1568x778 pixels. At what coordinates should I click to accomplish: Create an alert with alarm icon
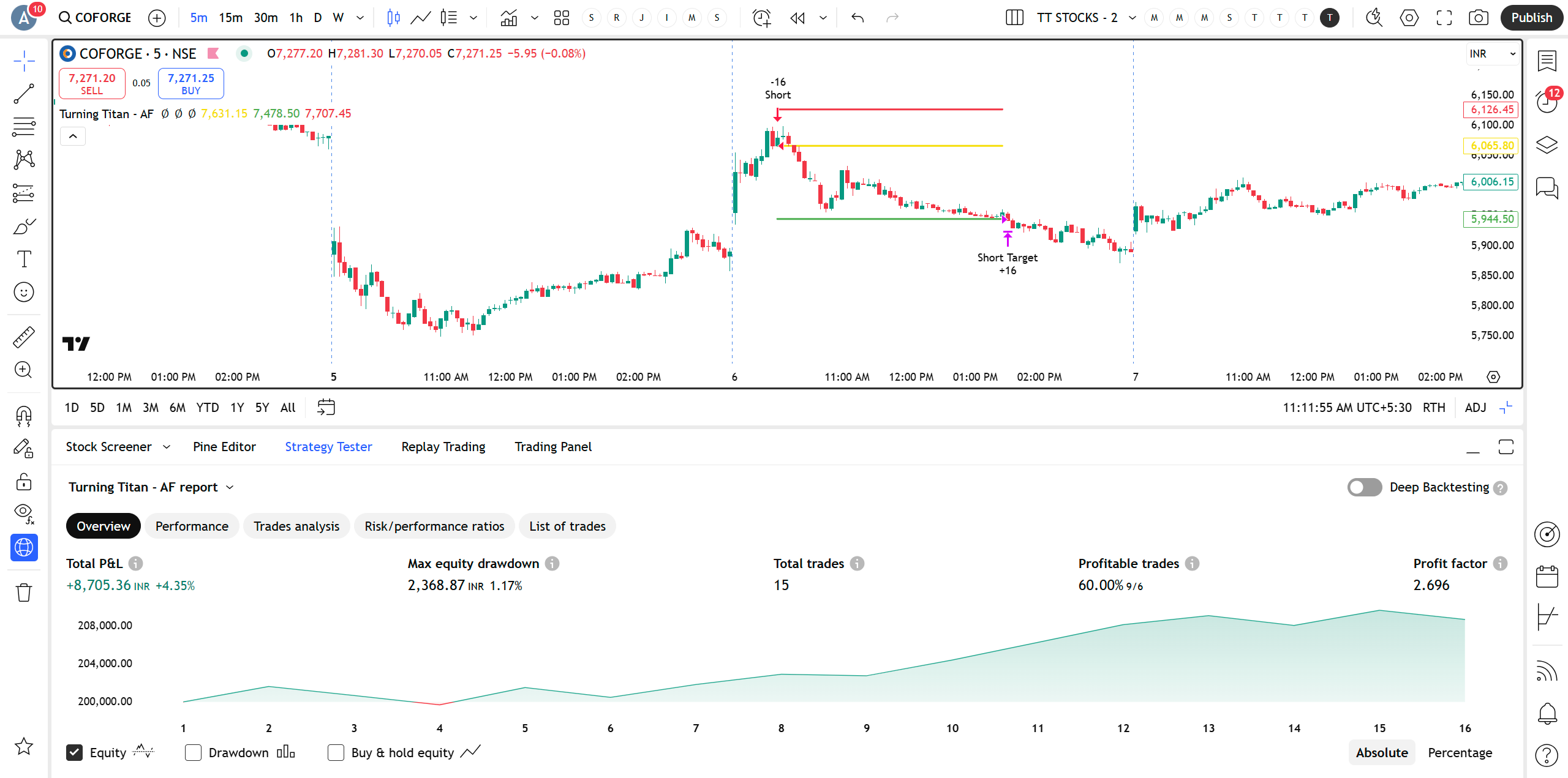[761, 18]
